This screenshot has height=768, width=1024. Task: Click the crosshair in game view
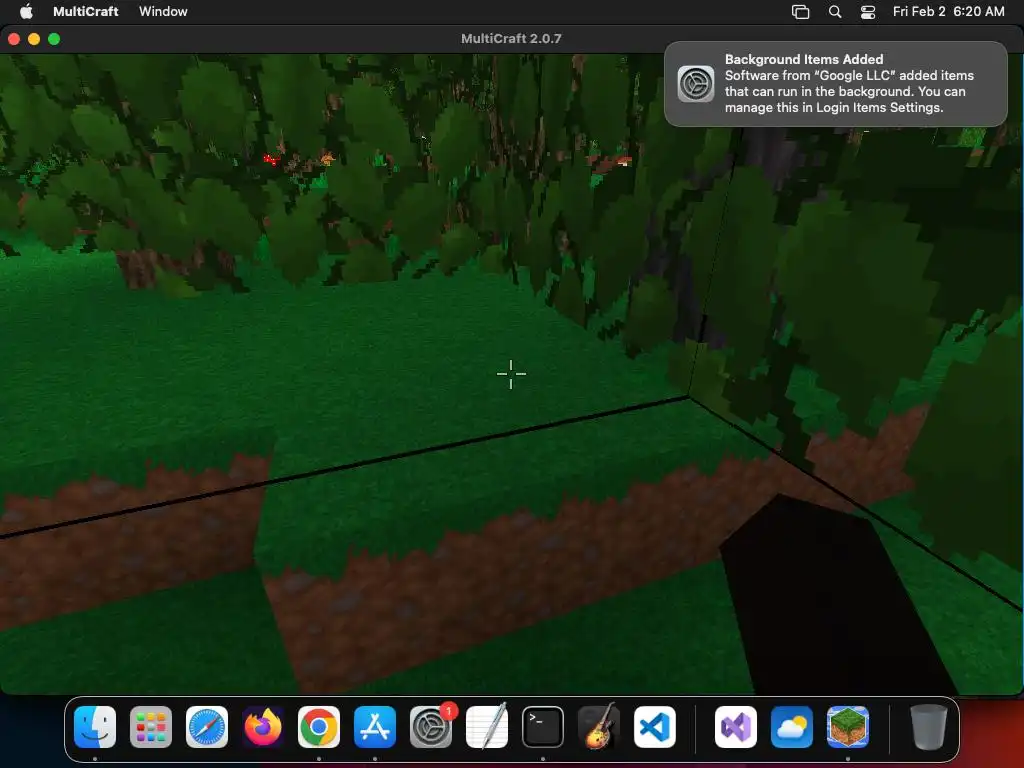(511, 374)
